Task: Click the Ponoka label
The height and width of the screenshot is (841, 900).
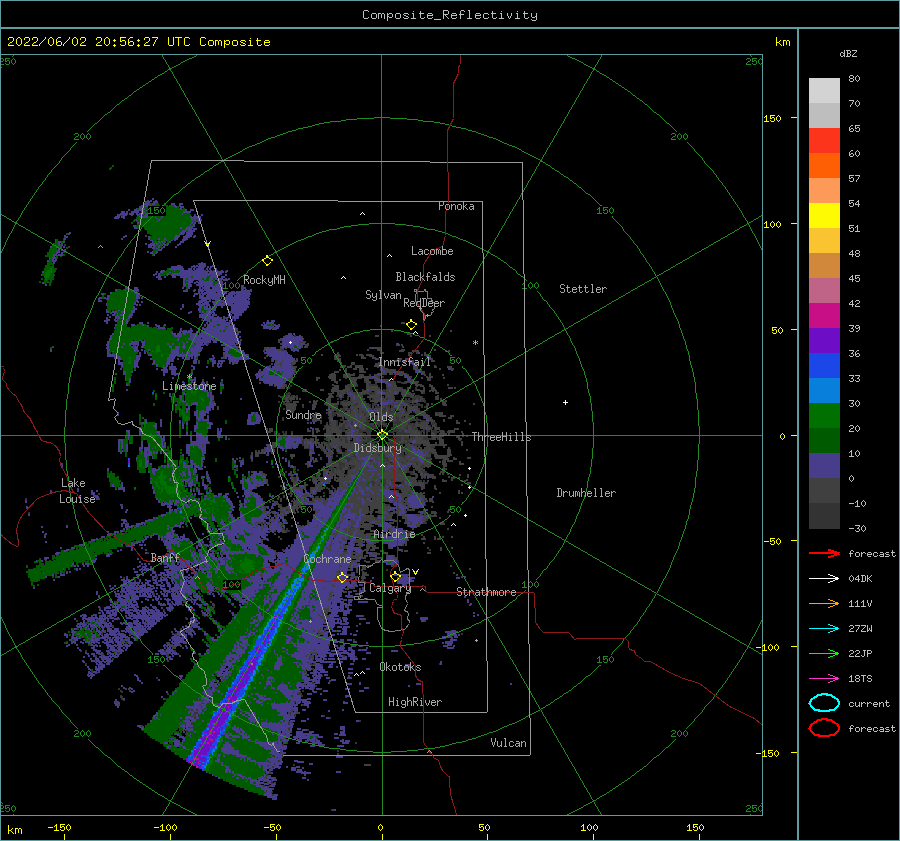Action: point(456,206)
